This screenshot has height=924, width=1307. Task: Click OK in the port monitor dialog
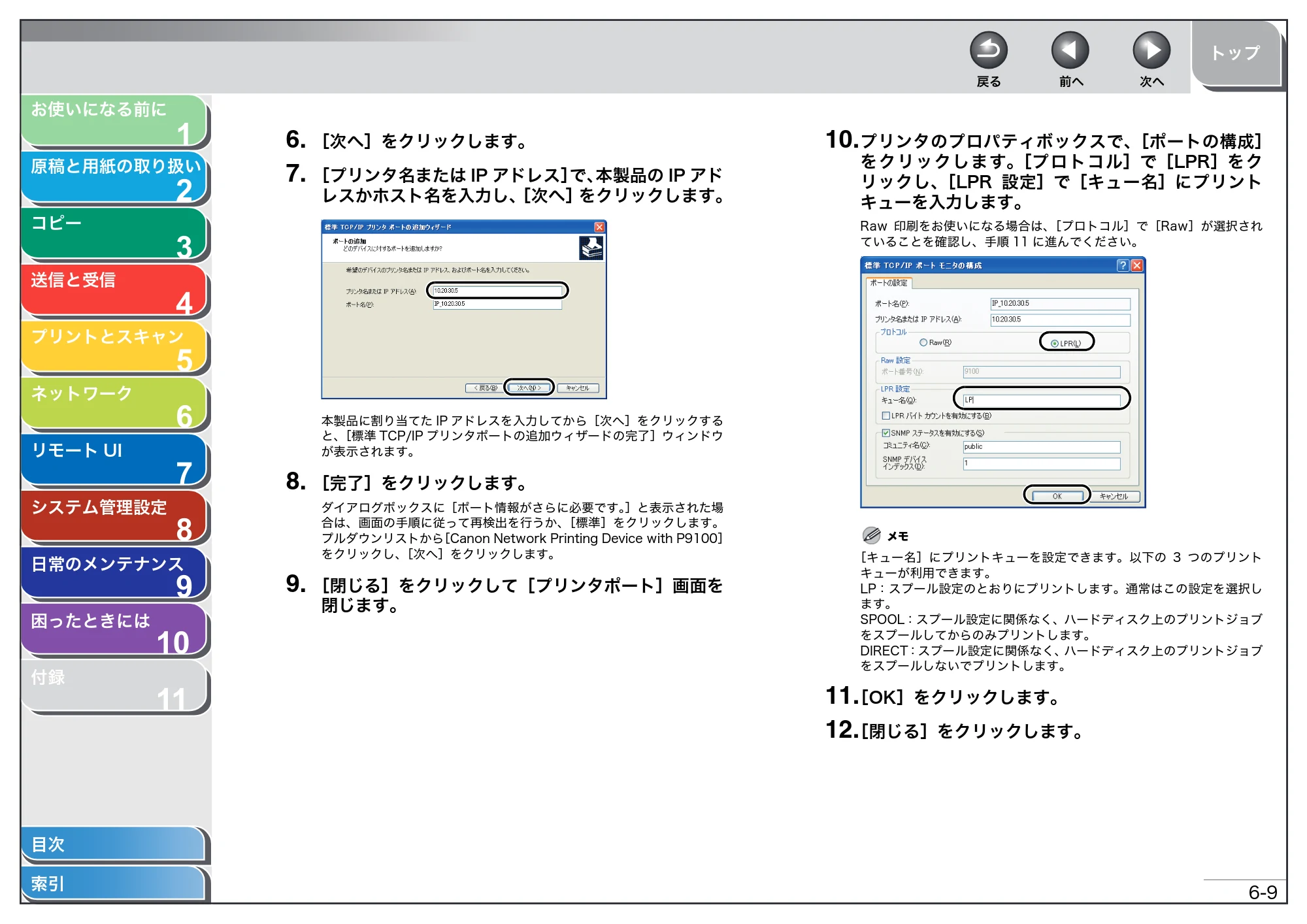[1057, 496]
